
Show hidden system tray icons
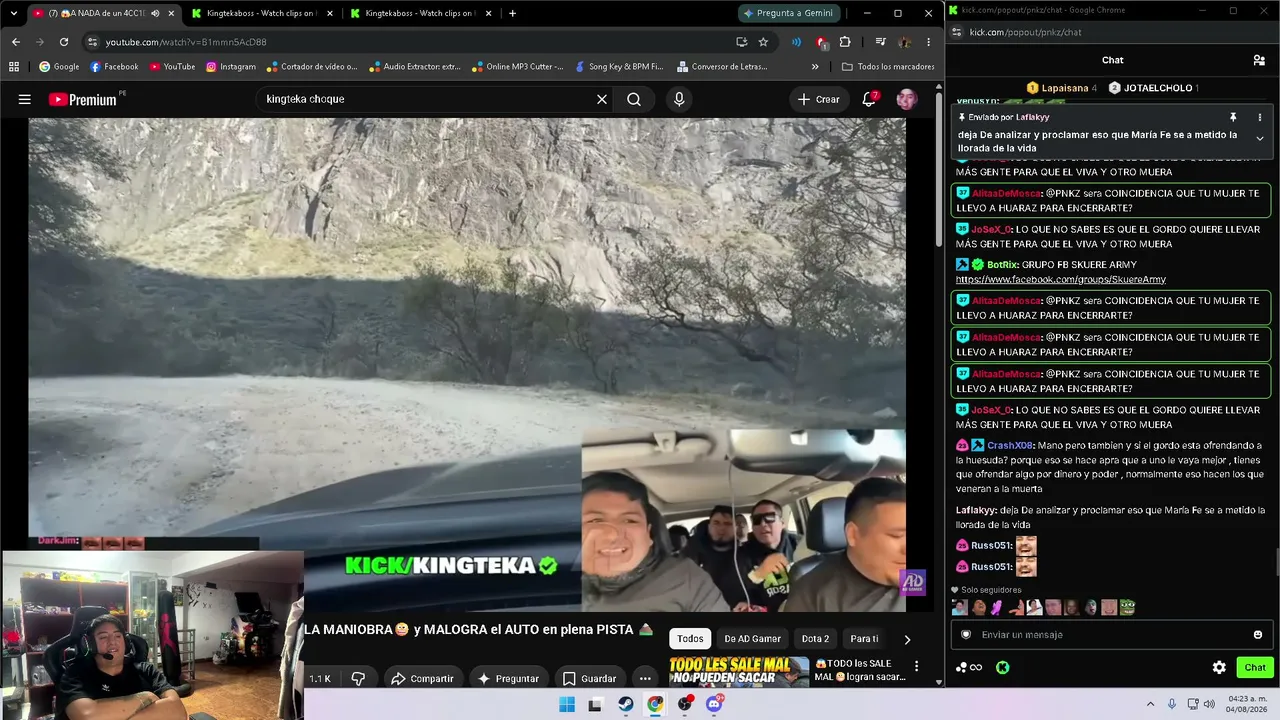click(1150, 704)
